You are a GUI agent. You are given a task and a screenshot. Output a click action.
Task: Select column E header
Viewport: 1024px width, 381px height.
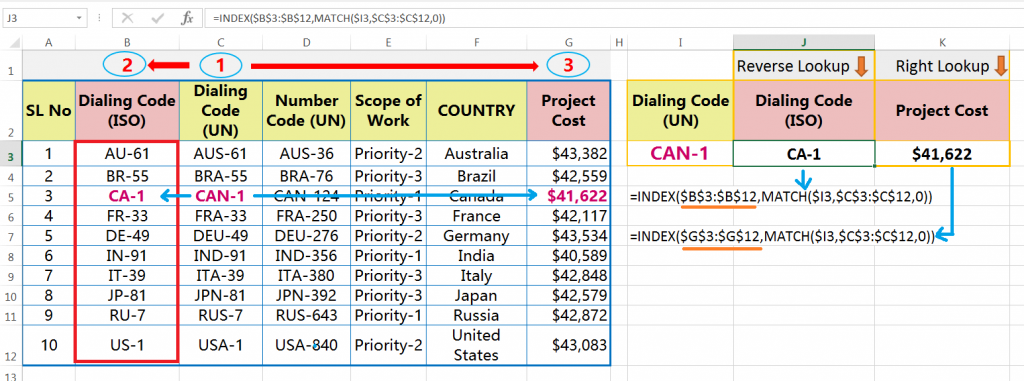(x=389, y=42)
